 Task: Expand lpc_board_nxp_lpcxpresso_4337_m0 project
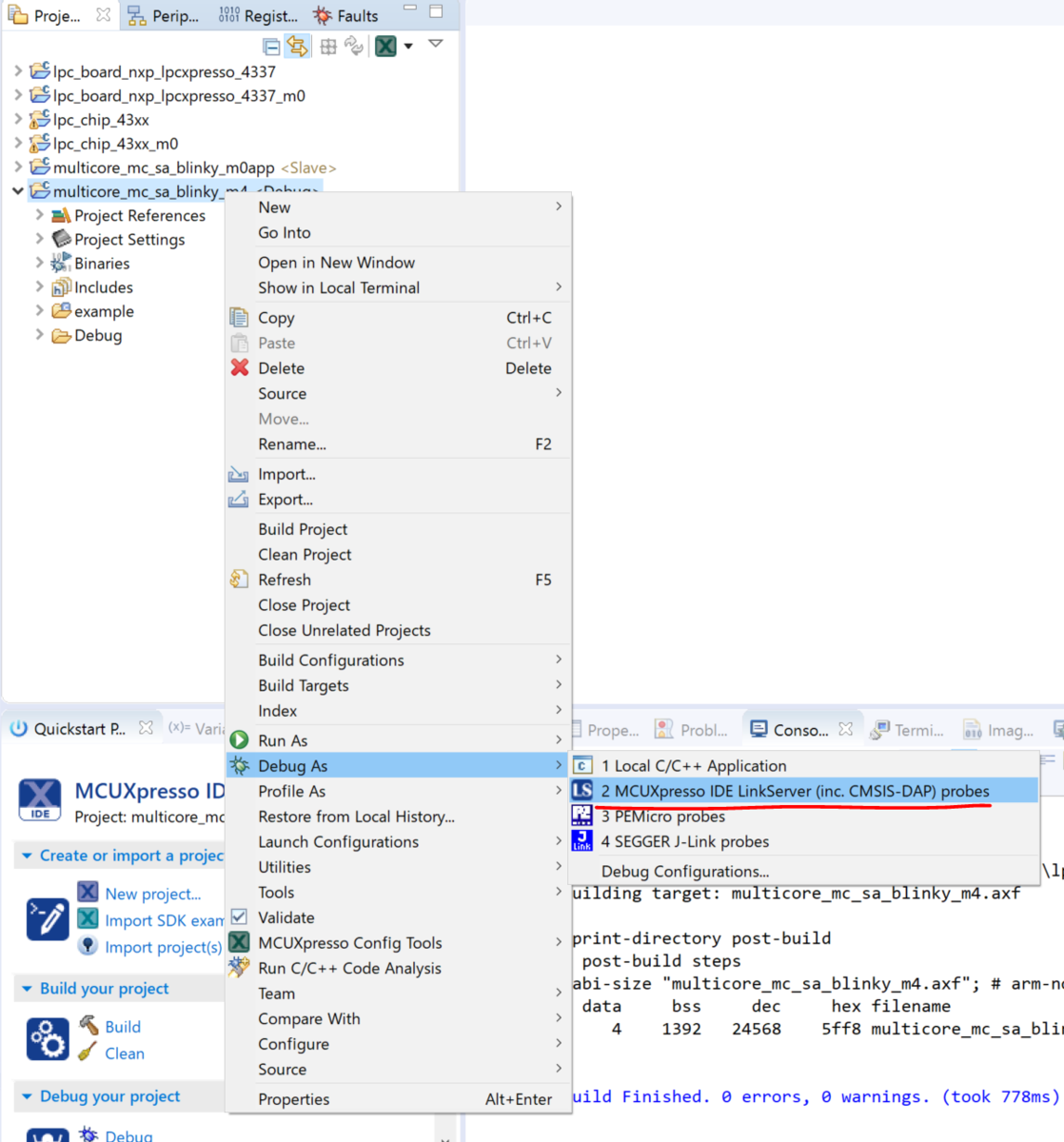(18, 95)
